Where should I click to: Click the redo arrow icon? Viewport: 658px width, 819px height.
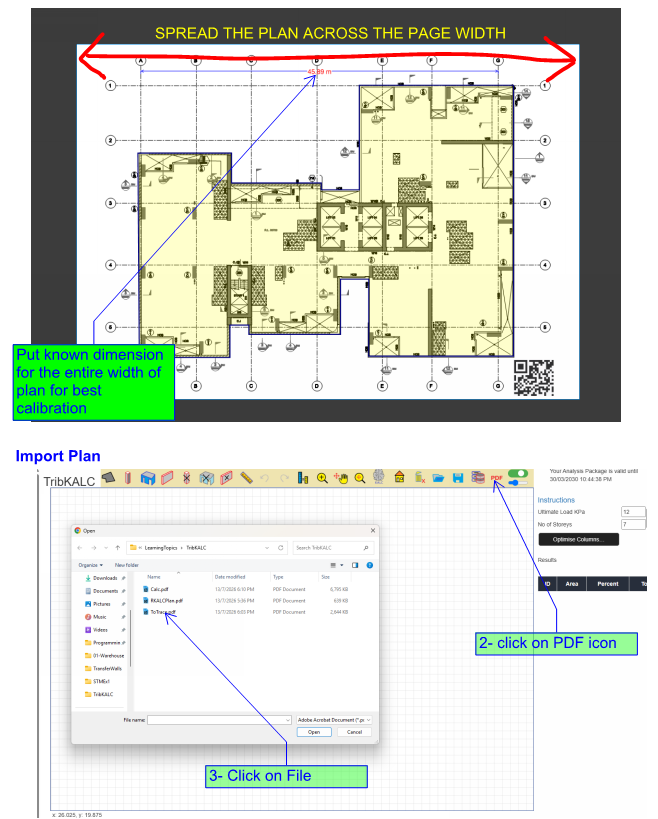point(284,478)
